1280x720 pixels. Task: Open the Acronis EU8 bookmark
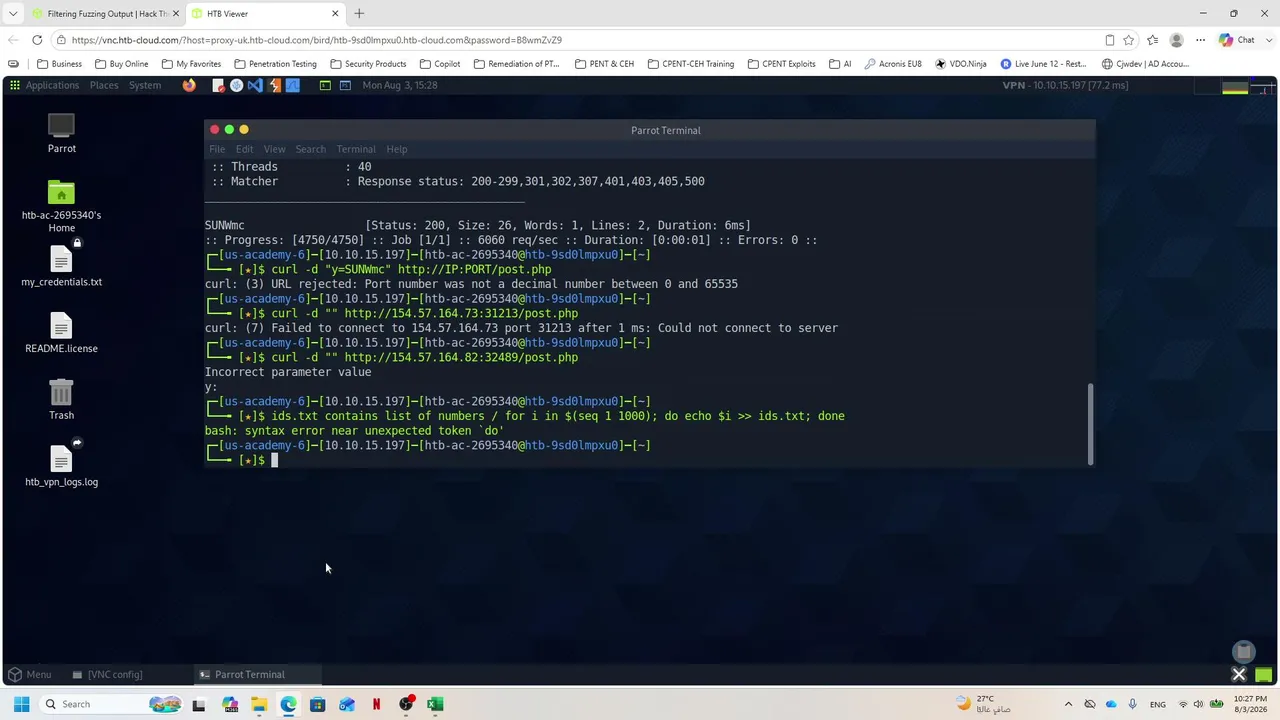(x=892, y=64)
